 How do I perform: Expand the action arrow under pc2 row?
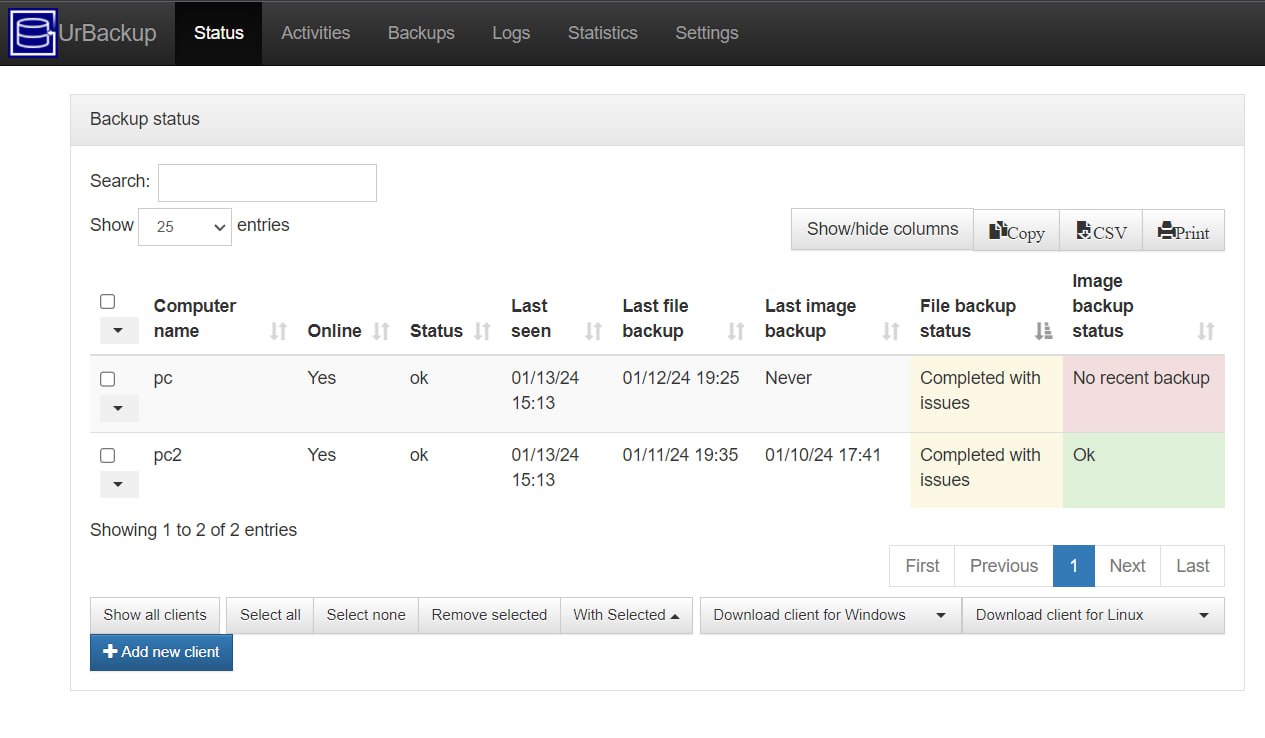[x=118, y=485]
